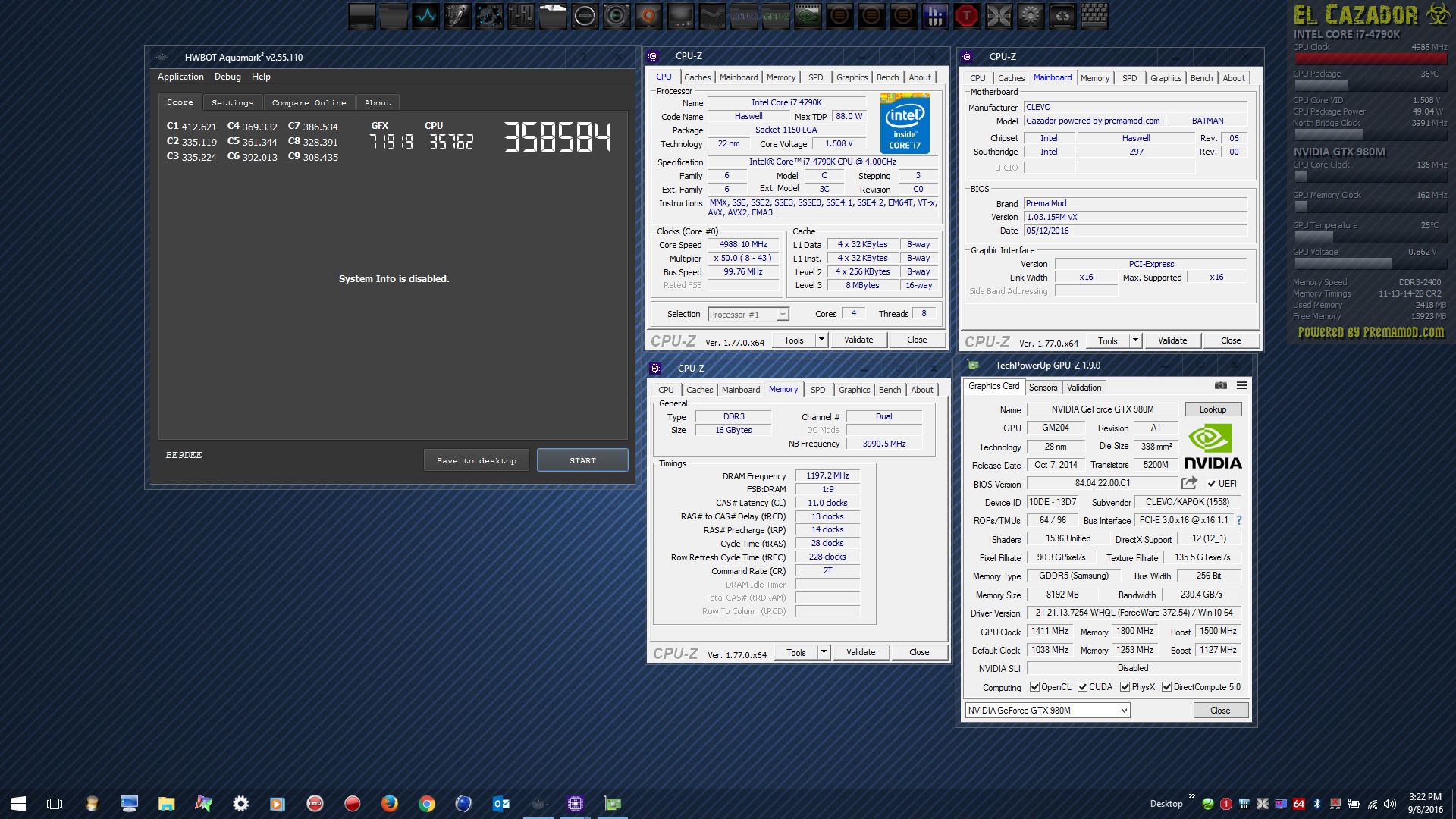Click Save to desktop in Aquamark
Screen dimensions: 1456x819
pyautogui.click(x=476, y=460)
